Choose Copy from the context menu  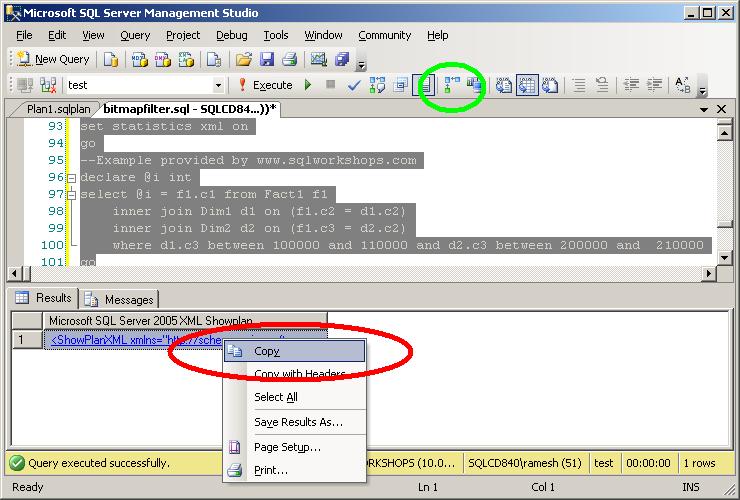click(294, 351)
